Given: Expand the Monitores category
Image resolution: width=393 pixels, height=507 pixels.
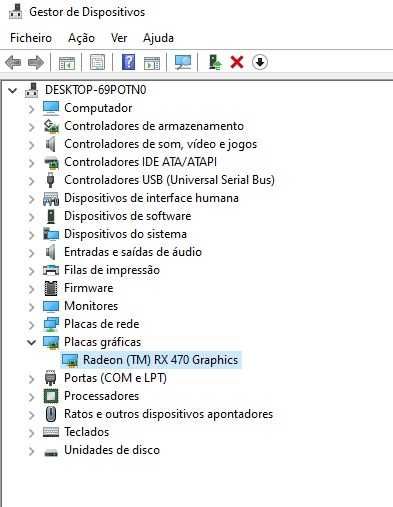Looking at the screenshot, I should click(31, 307).
